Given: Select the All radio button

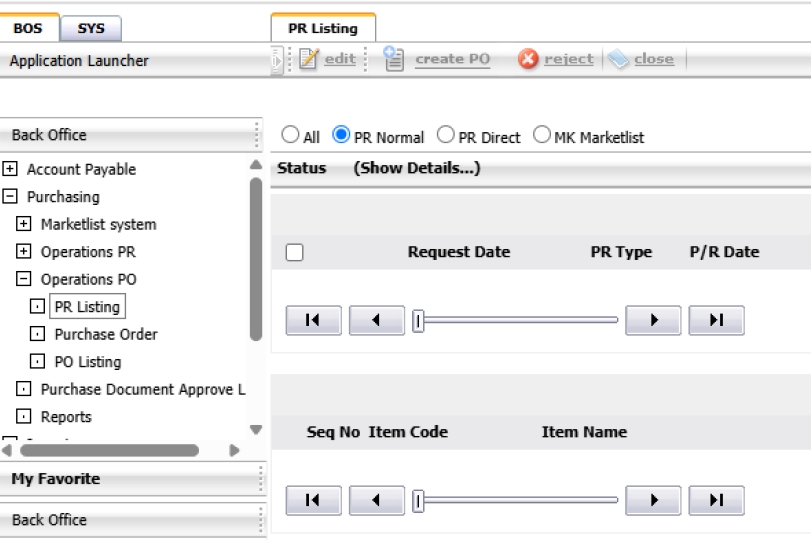Looking at the screenshot, I should tap(290, 135).
